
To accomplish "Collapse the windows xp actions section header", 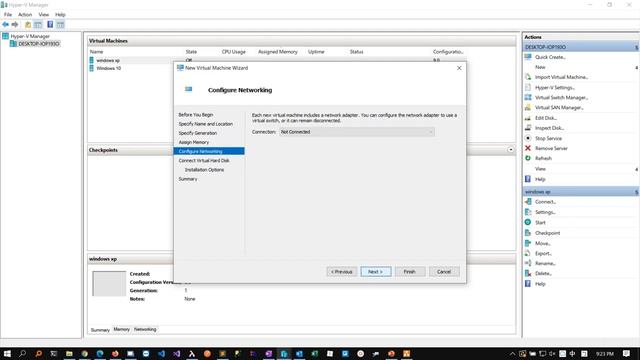I will point(581,191).
